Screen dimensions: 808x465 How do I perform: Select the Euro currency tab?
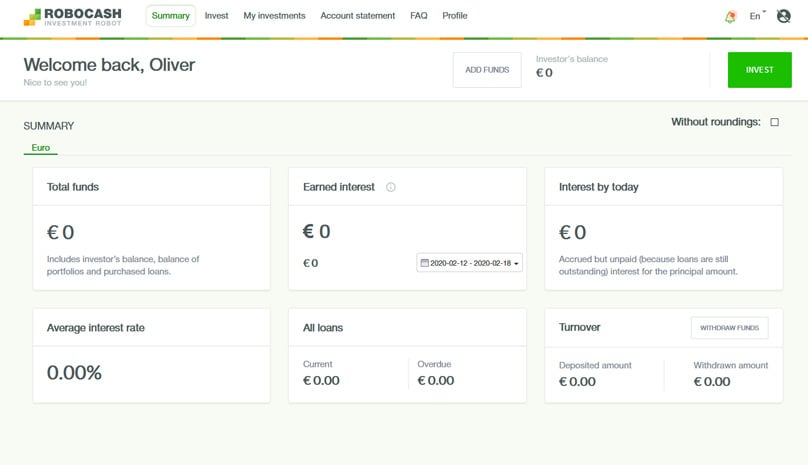(41, 148)
